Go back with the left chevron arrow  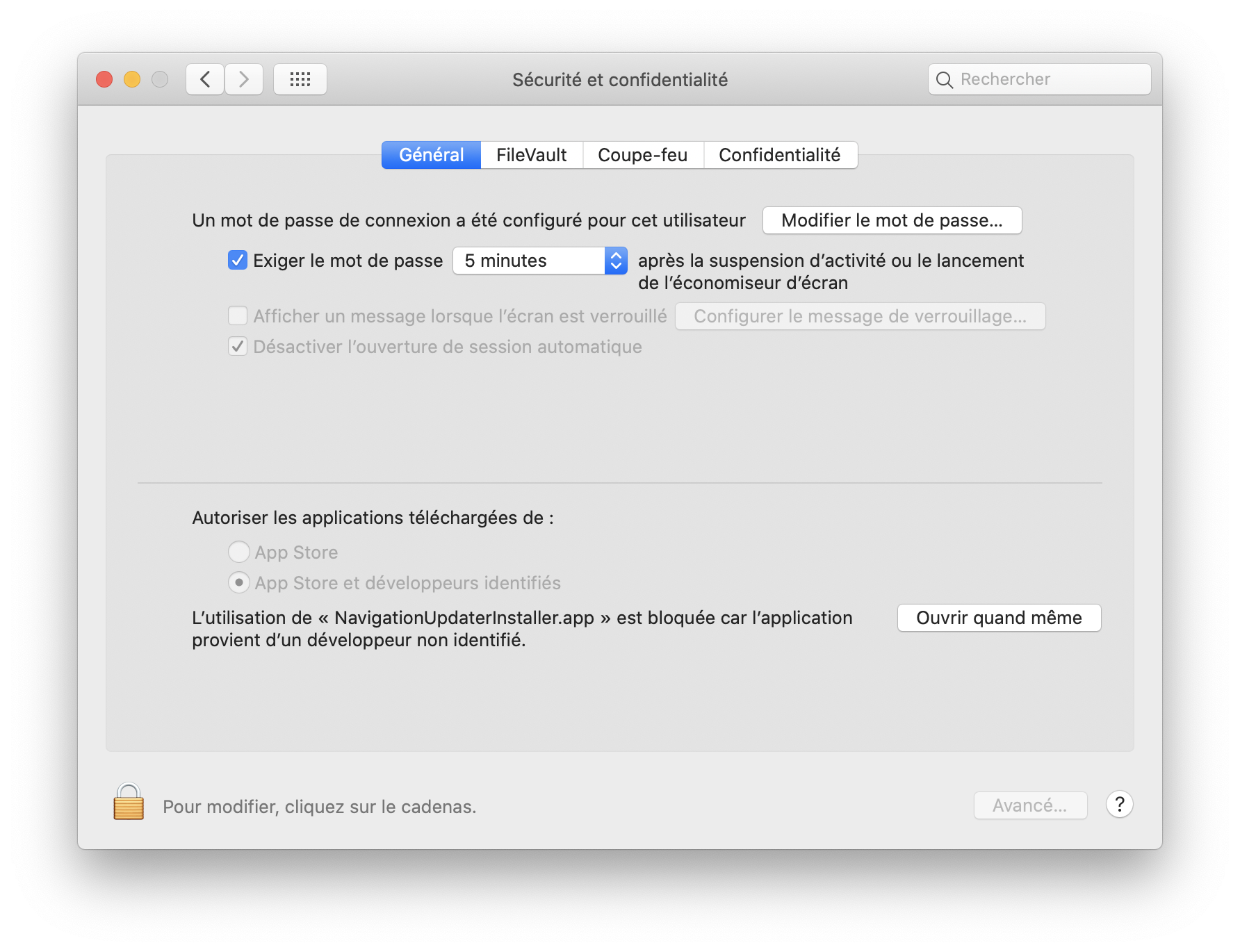[x=205, y=79]
